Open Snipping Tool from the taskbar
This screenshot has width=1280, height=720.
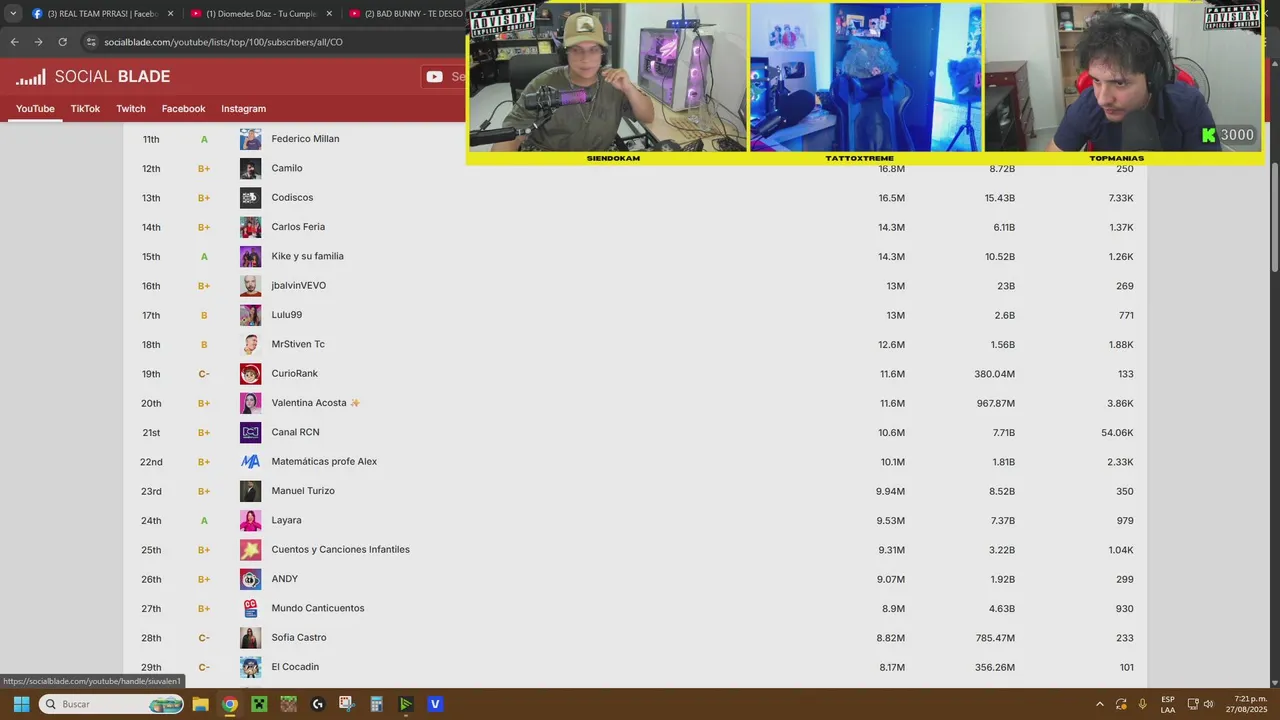tap(347, 704)
